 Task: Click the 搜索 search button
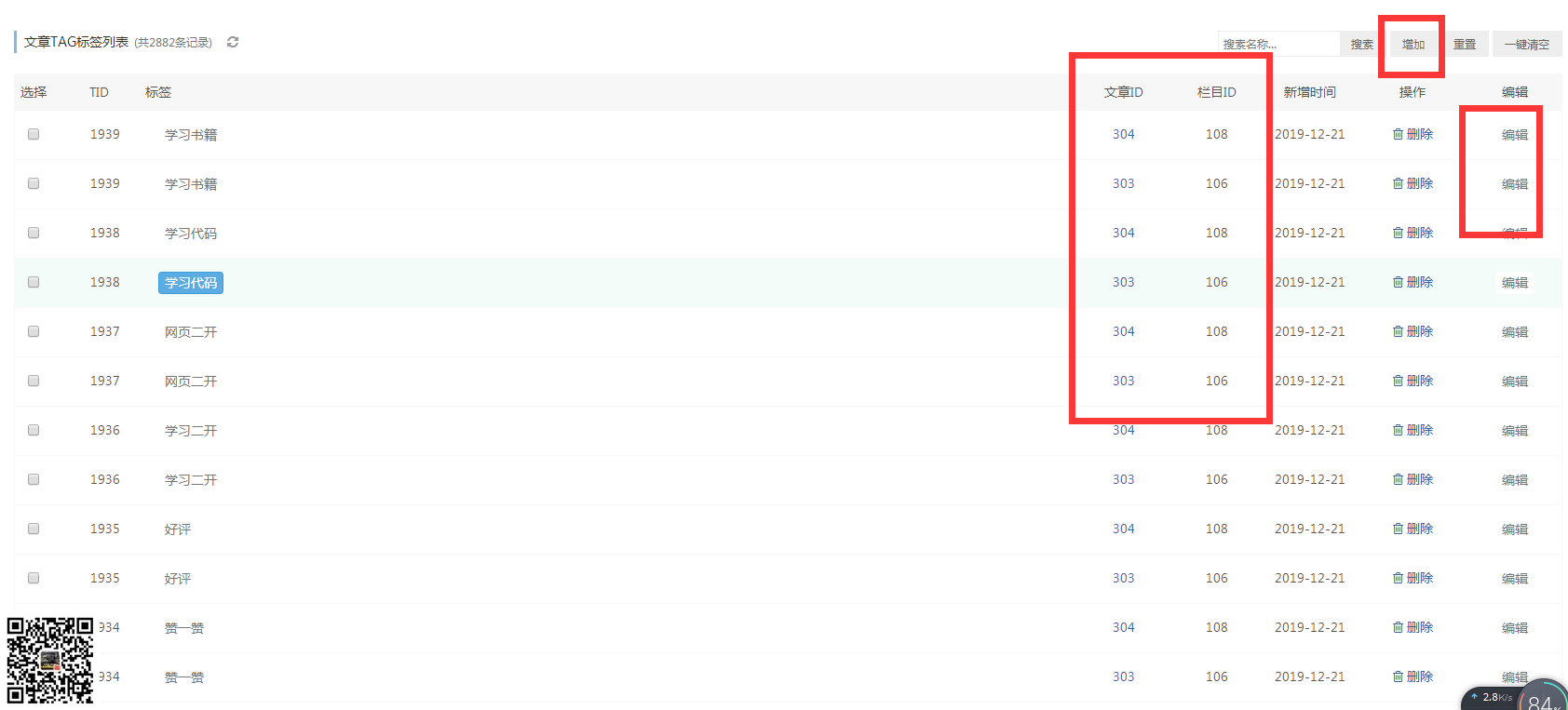click(x=1361, y=44)
